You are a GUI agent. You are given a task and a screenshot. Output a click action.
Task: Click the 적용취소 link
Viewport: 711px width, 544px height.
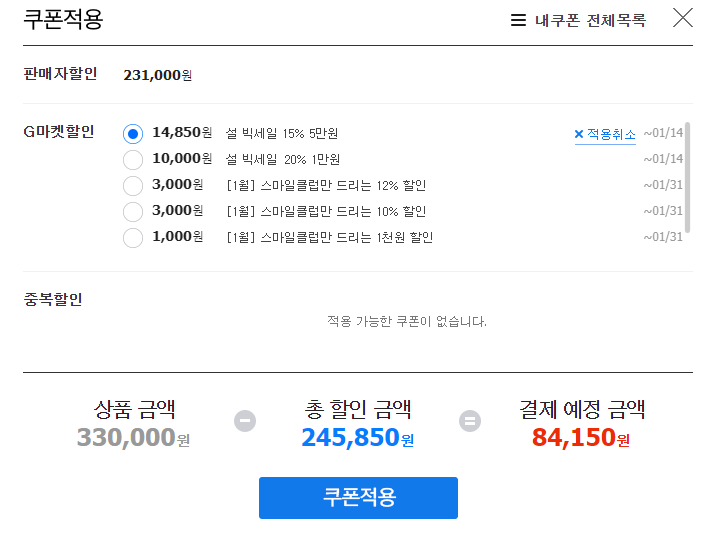(611, 134)
